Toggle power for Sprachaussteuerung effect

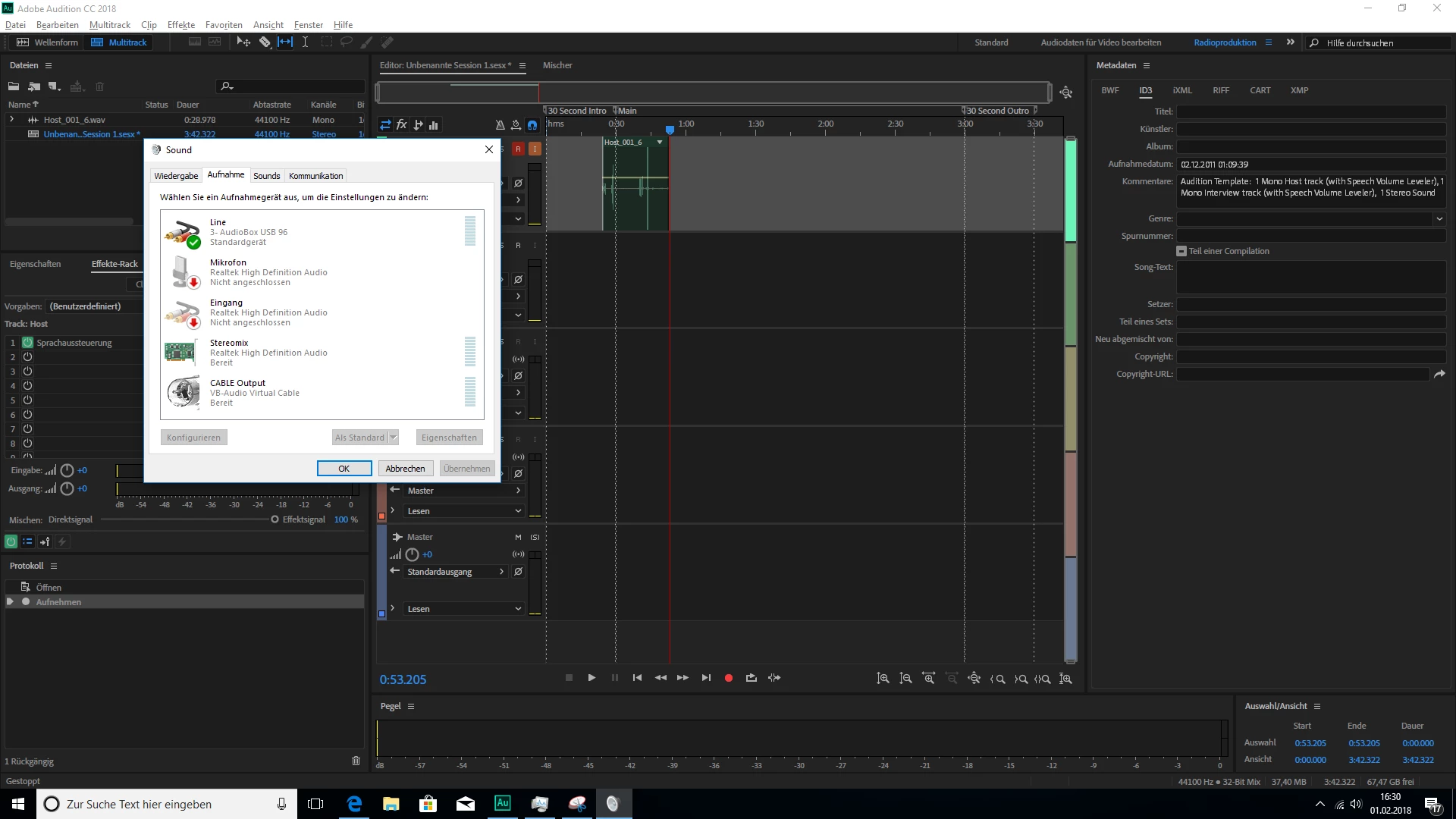[x=27, y=343]
